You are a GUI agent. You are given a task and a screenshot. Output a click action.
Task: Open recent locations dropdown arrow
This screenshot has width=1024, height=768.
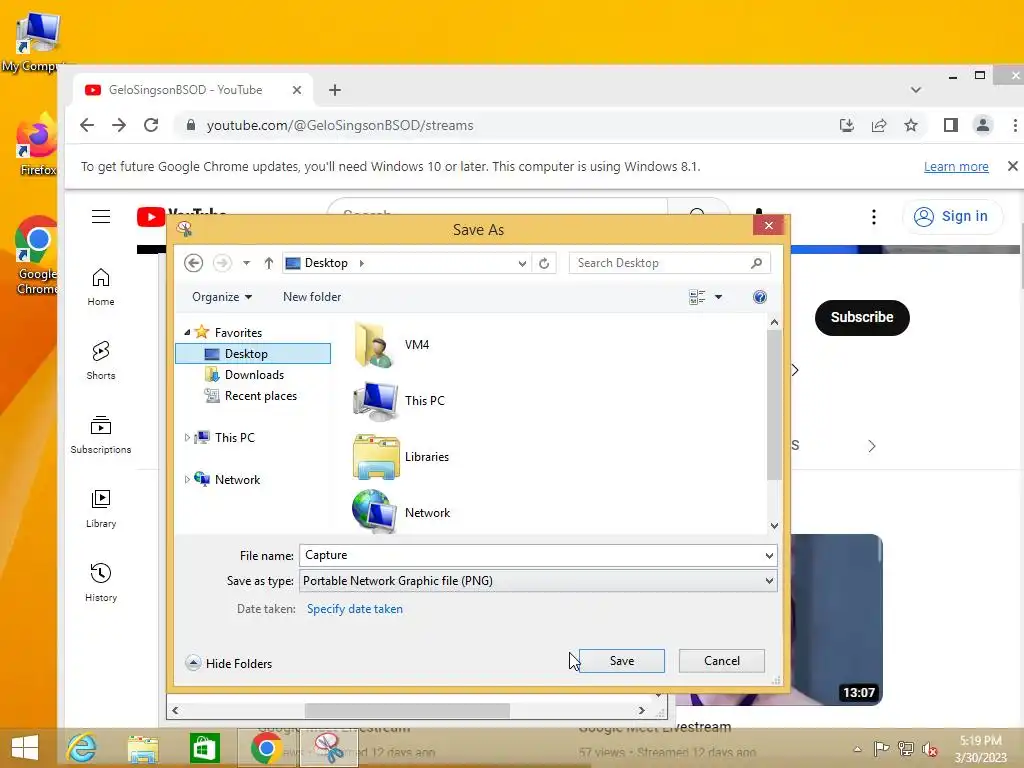(x=246, y=263)
